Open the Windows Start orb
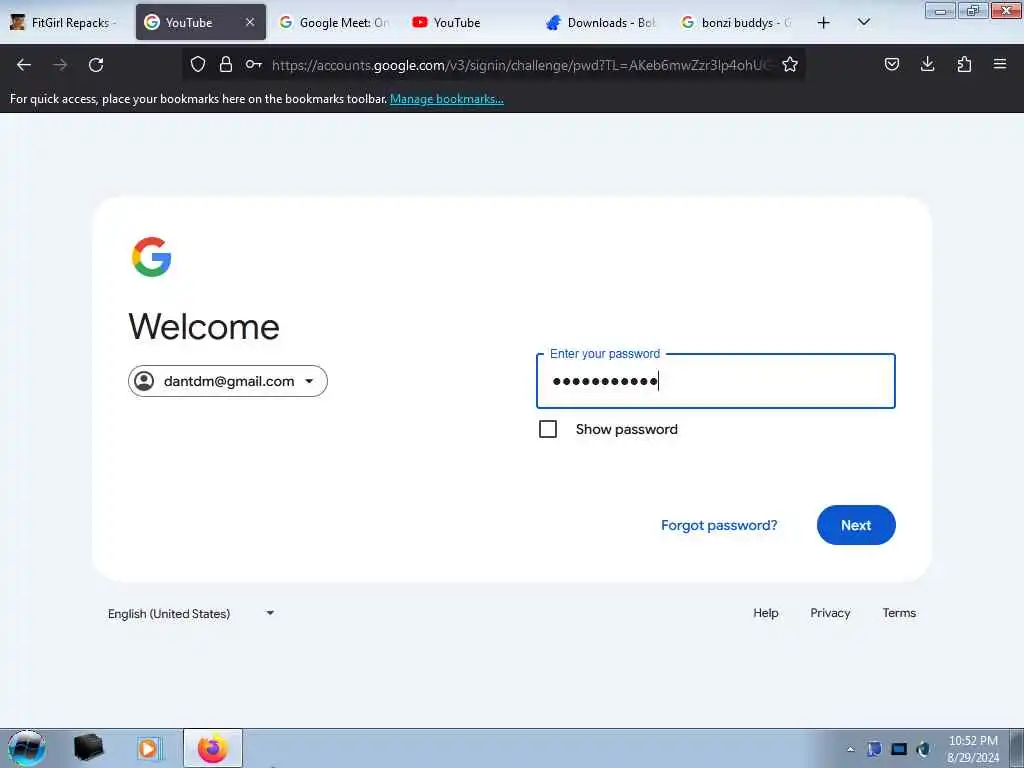1024x768 pixels. click(27, 748)
